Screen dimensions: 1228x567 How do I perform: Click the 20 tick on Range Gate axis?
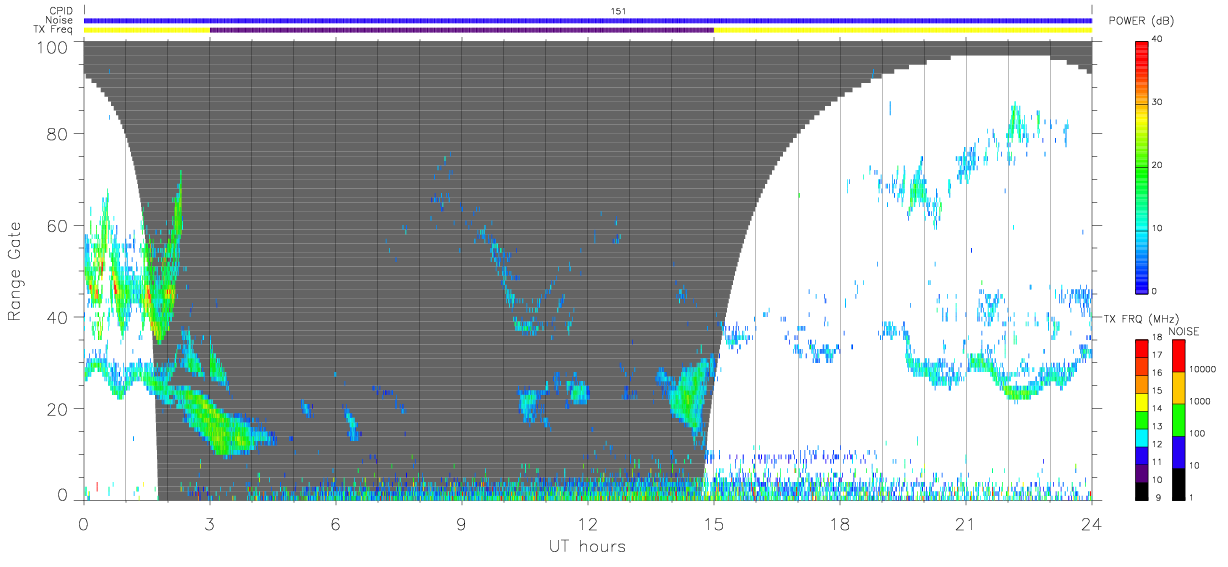pyautogui.click(x=59, y=409)
